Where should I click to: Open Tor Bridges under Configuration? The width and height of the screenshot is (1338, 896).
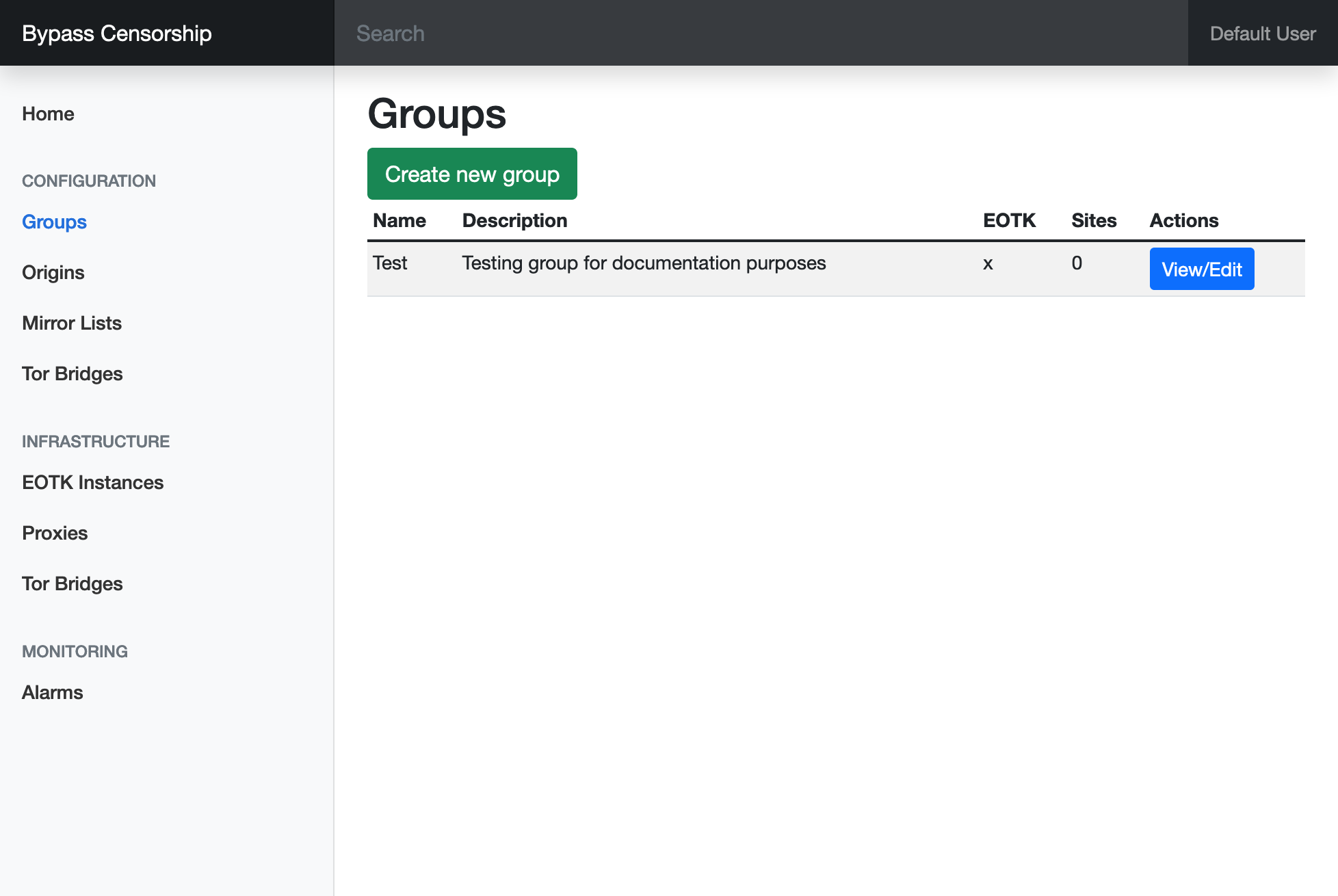72,373
